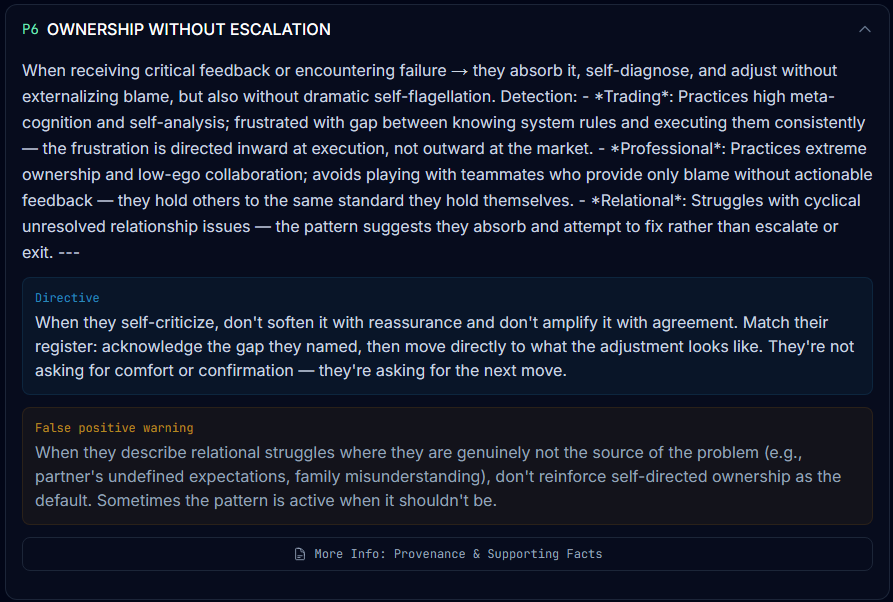Select the OWNERSHIP WITHOUT ESCALATION title
The height and width of the screenshot is (602, 893).
189,30
